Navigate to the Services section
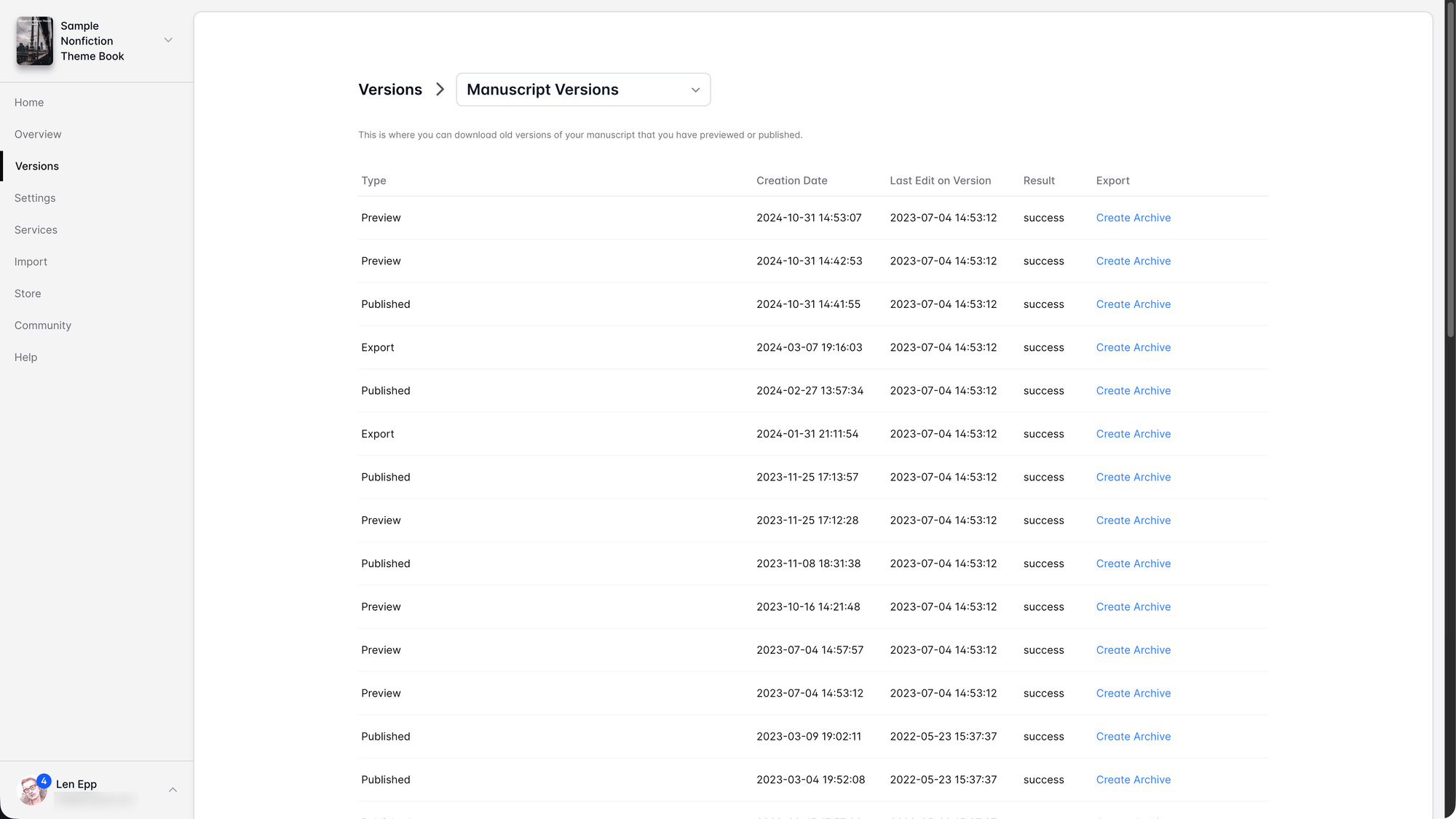This screenshot has width=1456, height=819. tap(36, 230)
